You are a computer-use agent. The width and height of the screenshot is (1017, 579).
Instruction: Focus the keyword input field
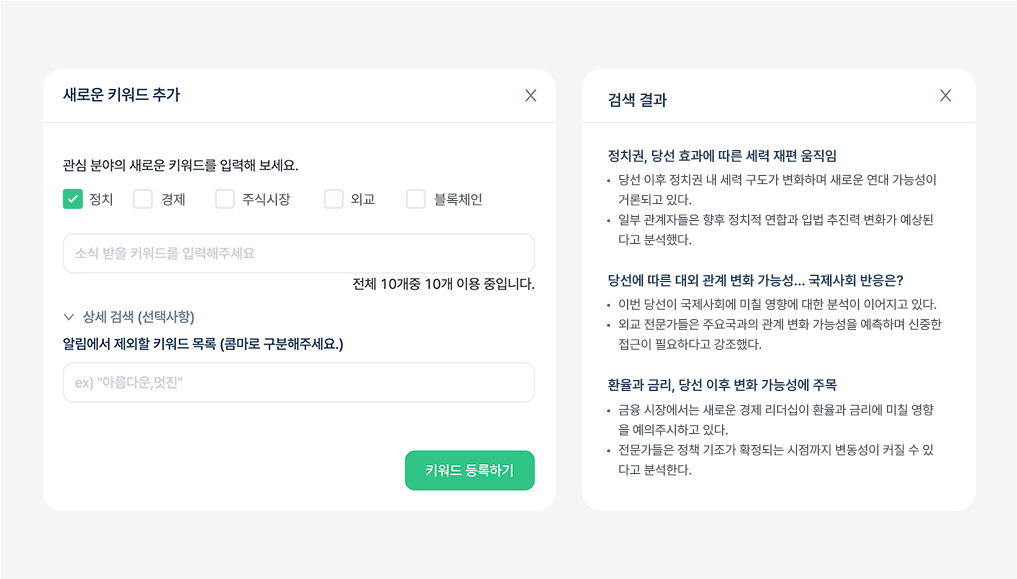coord(298,253)
